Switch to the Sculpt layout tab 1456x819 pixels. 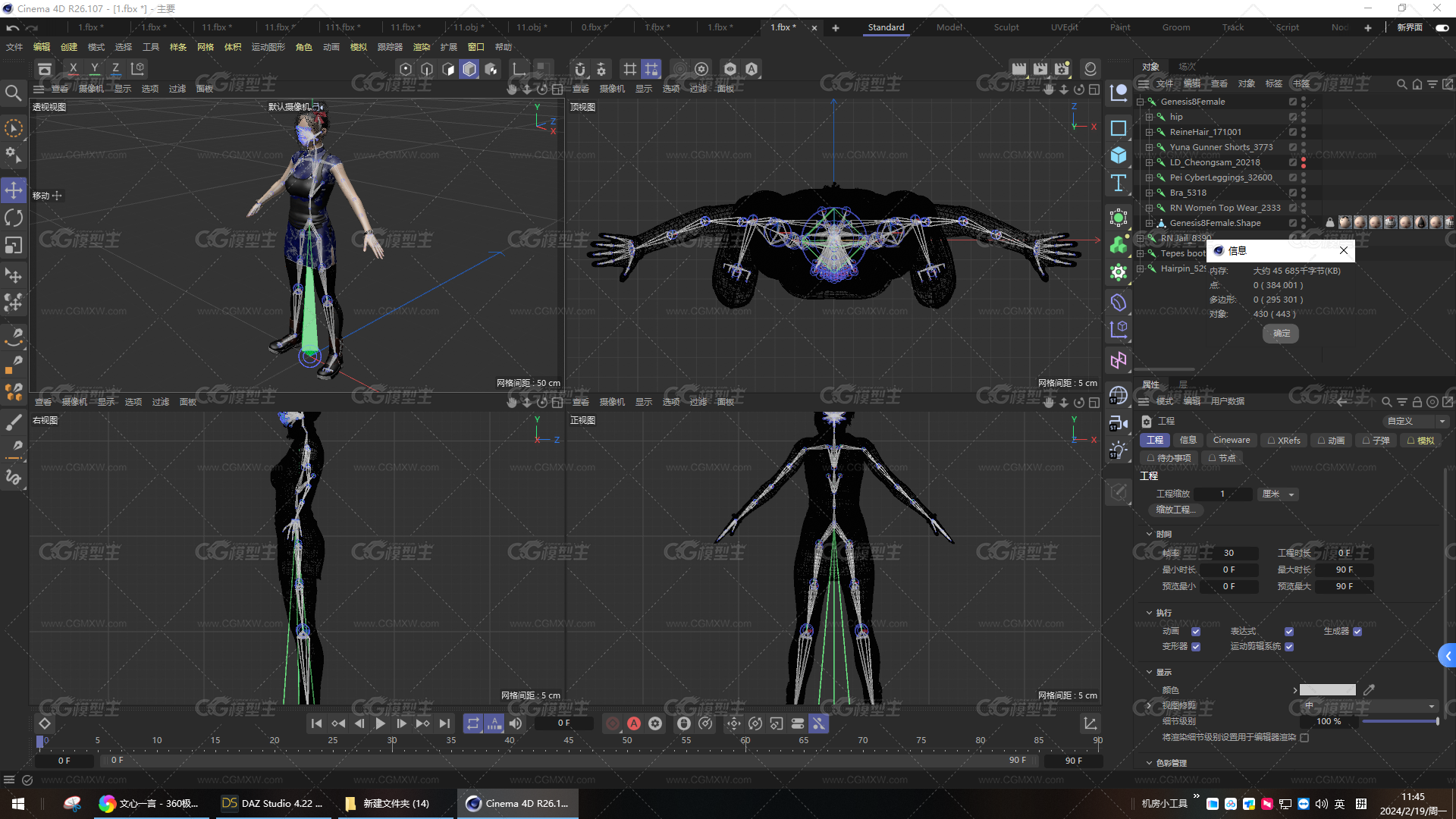click(1006, 27)
